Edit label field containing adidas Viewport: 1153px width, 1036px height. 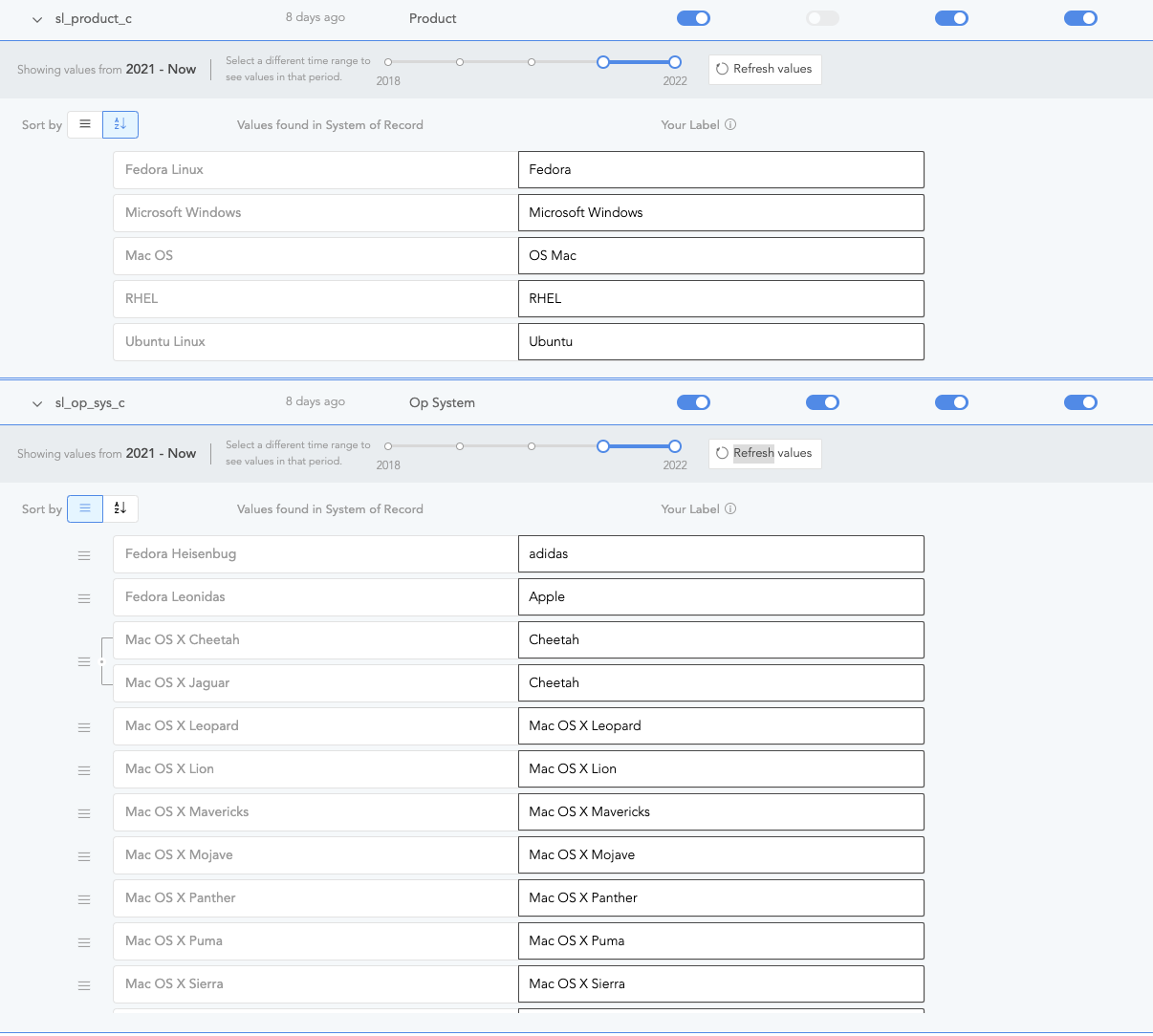point(721,553)
